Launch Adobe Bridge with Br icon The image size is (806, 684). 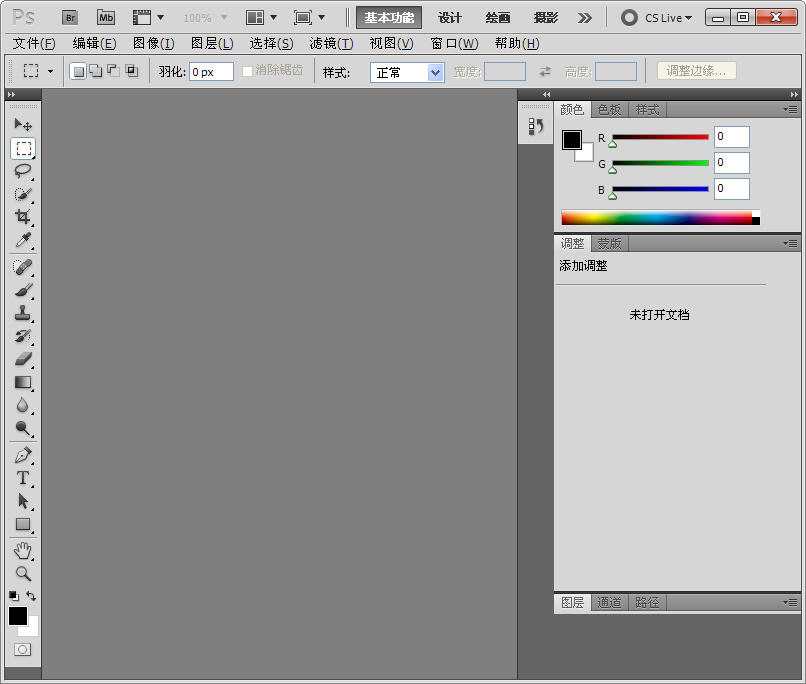click(x=70, y=17)
